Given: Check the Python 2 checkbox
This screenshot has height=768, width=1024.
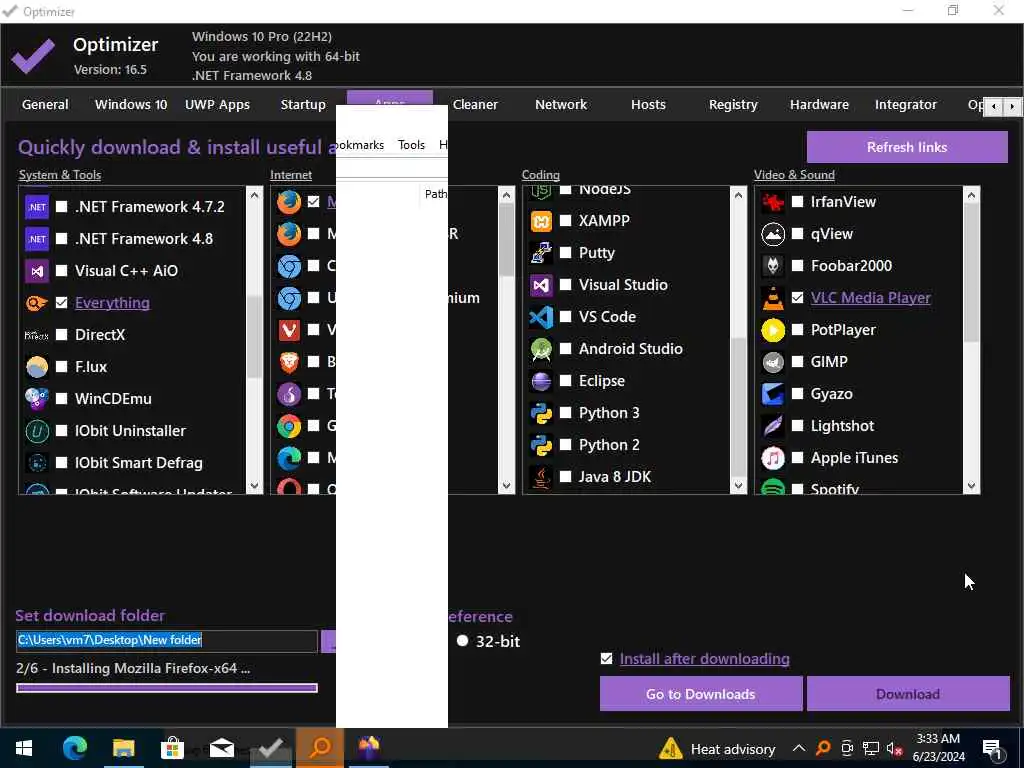Looking at the screenshot, I should (x=566, y=445).
